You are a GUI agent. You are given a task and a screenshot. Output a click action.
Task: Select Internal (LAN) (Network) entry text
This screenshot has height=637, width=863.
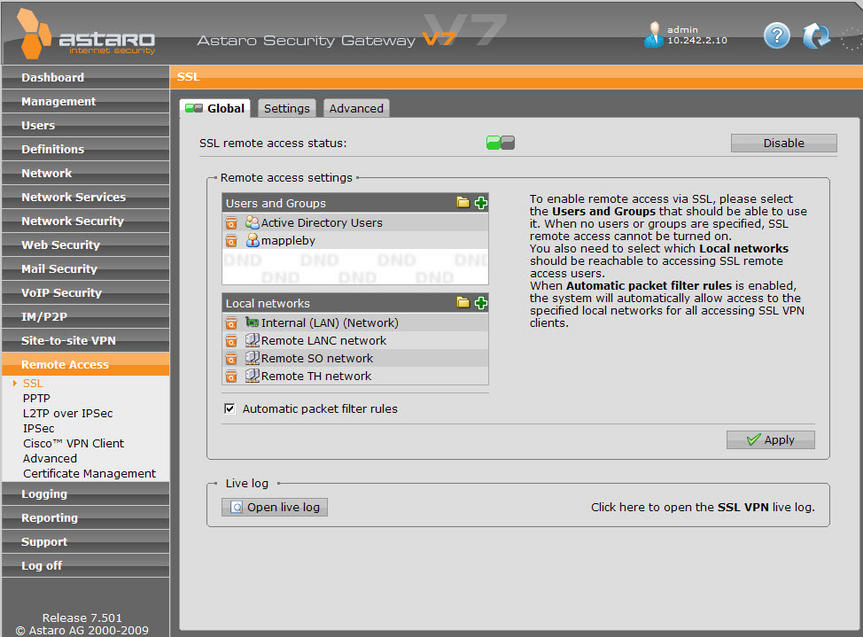pos(330,323)
